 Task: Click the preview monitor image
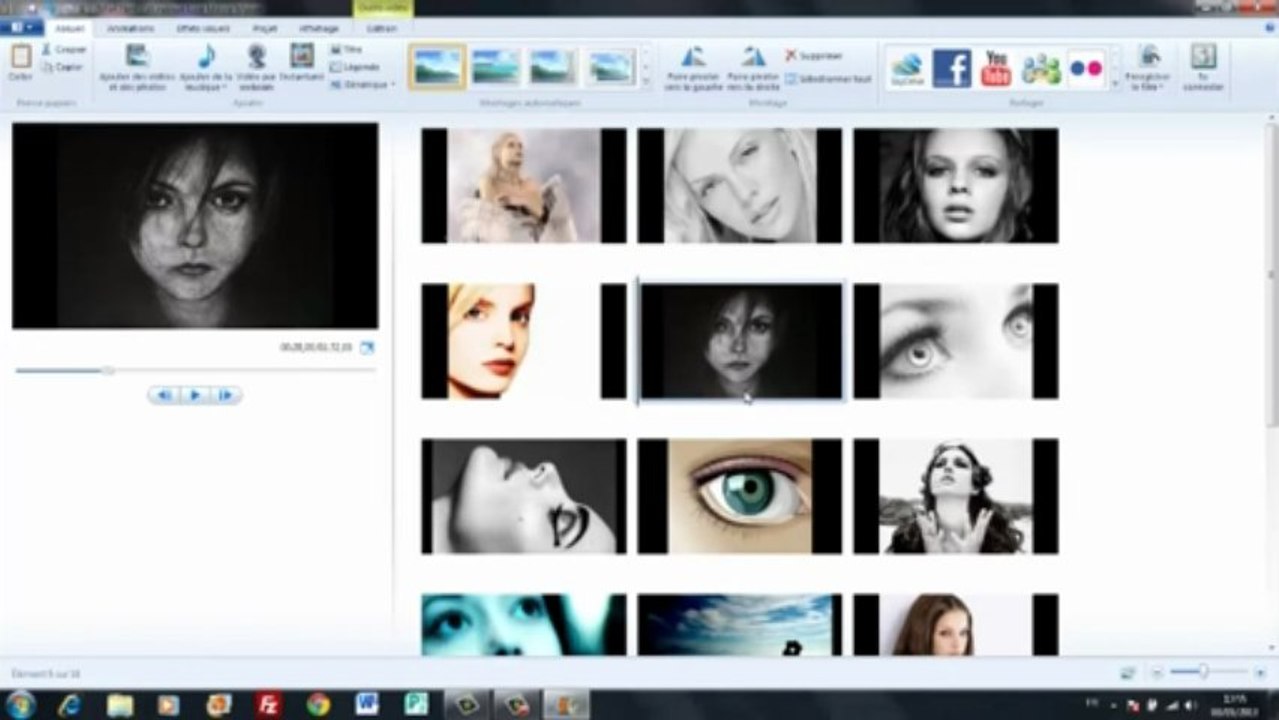(195, 226)
